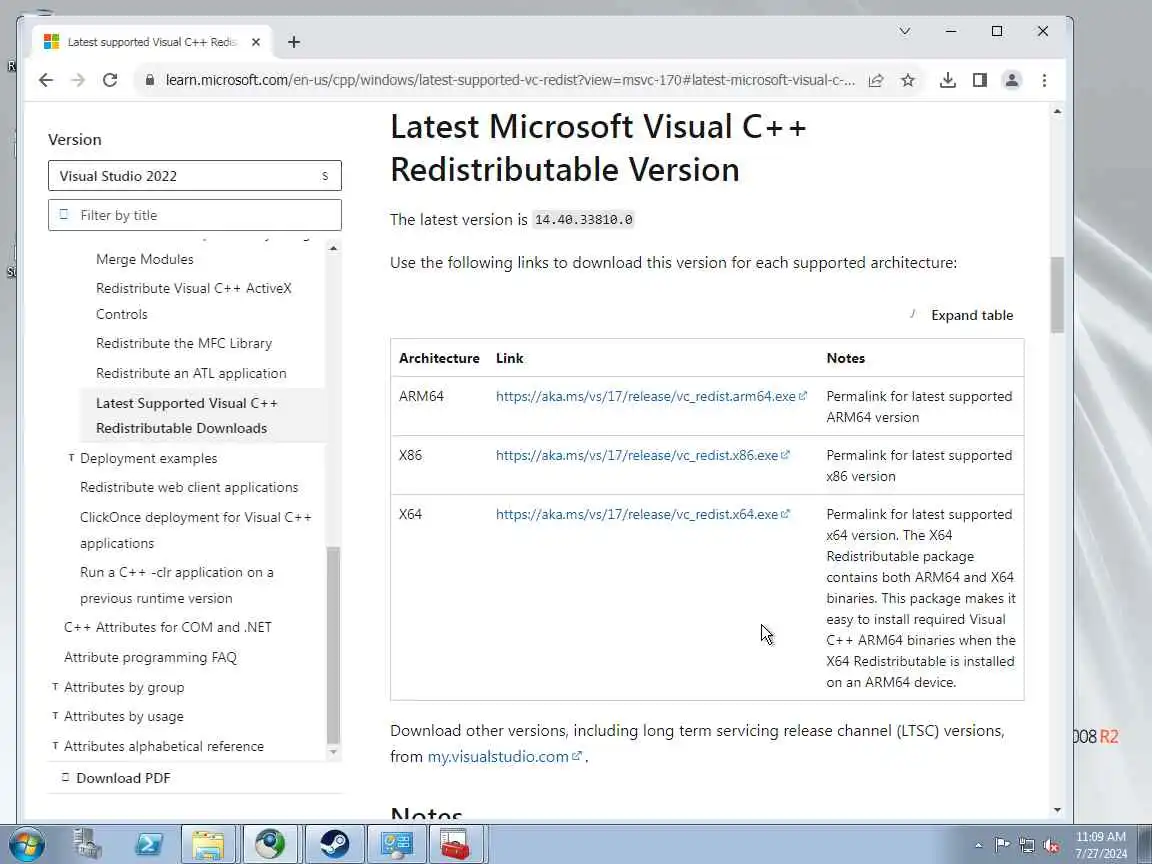Click the Download PDF button
The width and height of the screenshot is (1152, 864).
tap(116, 778)
